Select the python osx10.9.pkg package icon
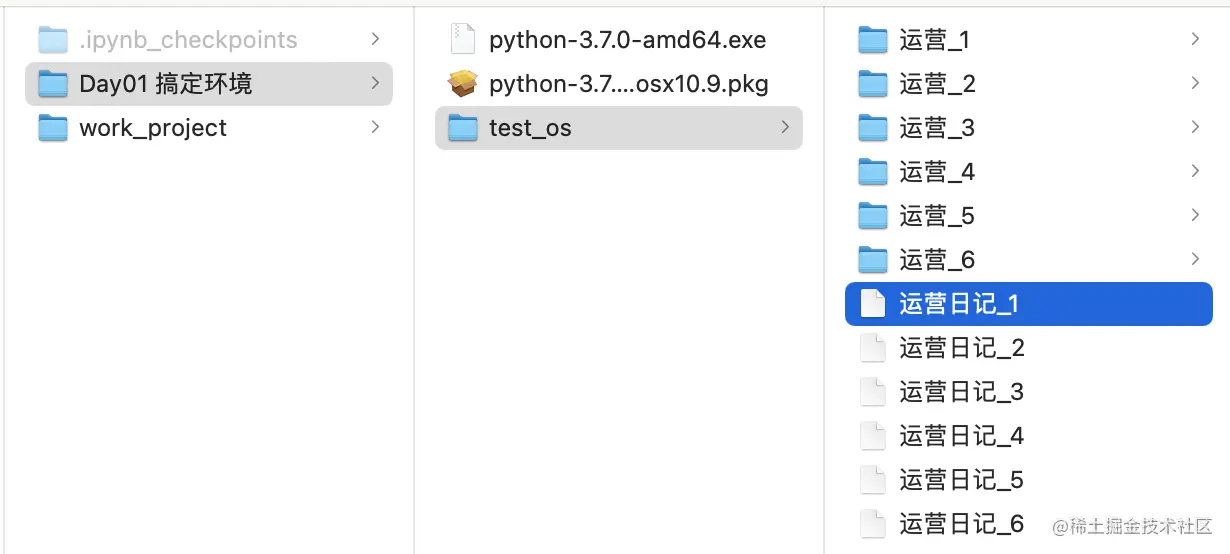The image size is (1230, 554). 462,84
